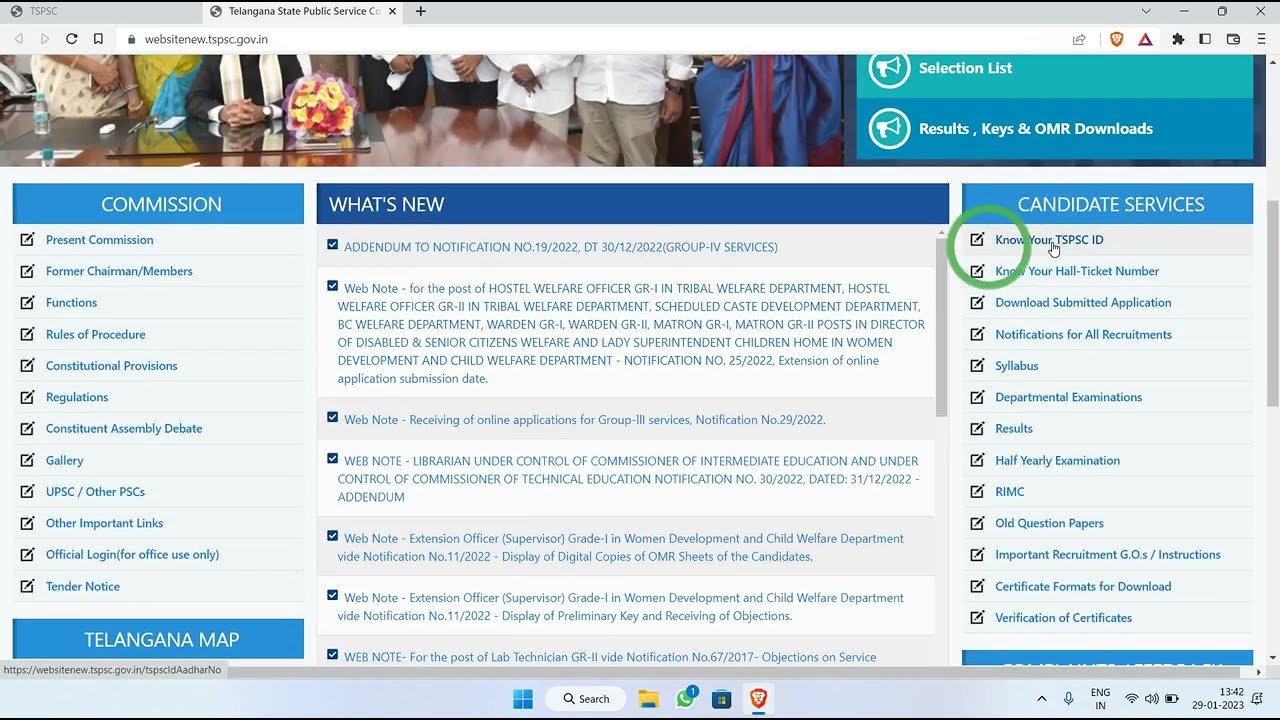Open Notifications for All Recruitments

point(1083,334)
